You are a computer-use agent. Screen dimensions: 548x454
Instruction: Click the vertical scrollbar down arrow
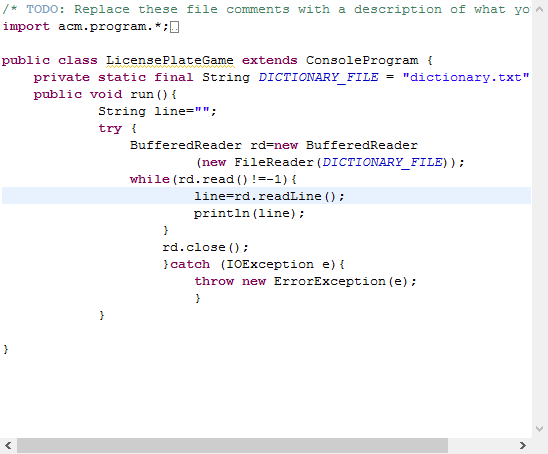(x=540, y=428)
